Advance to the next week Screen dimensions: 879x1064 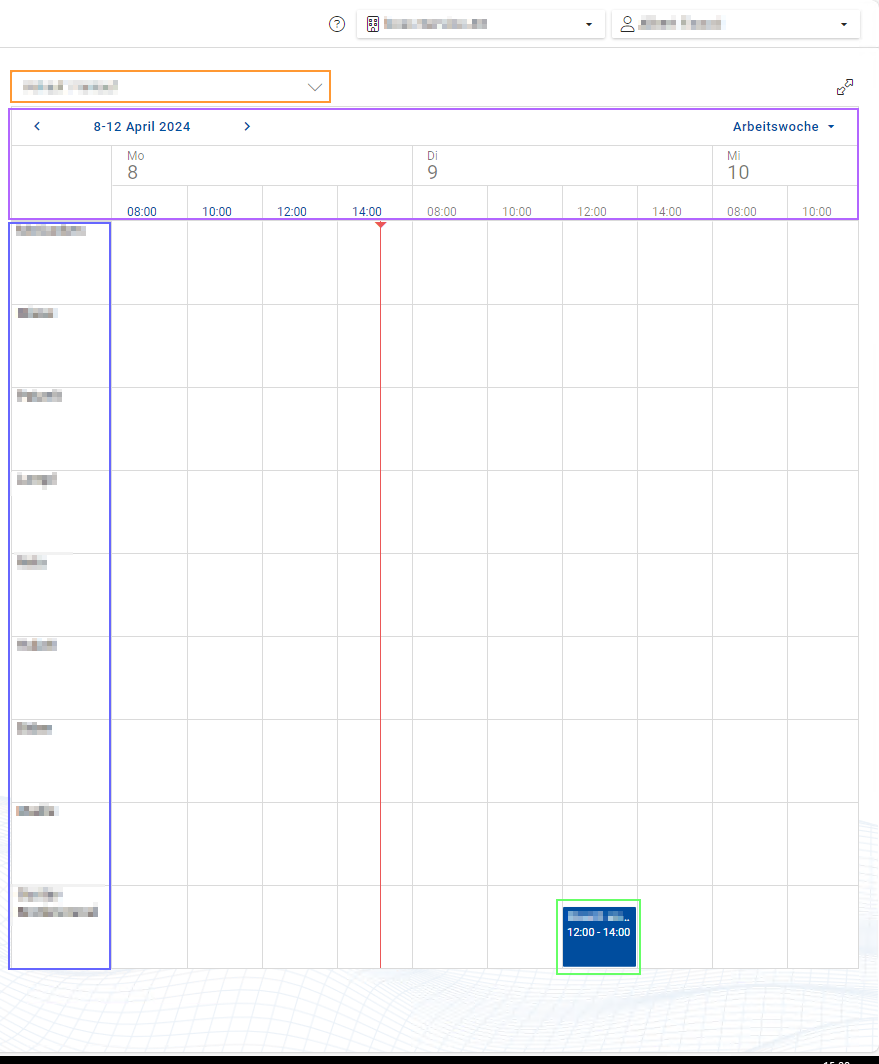(x=247, y=127)
